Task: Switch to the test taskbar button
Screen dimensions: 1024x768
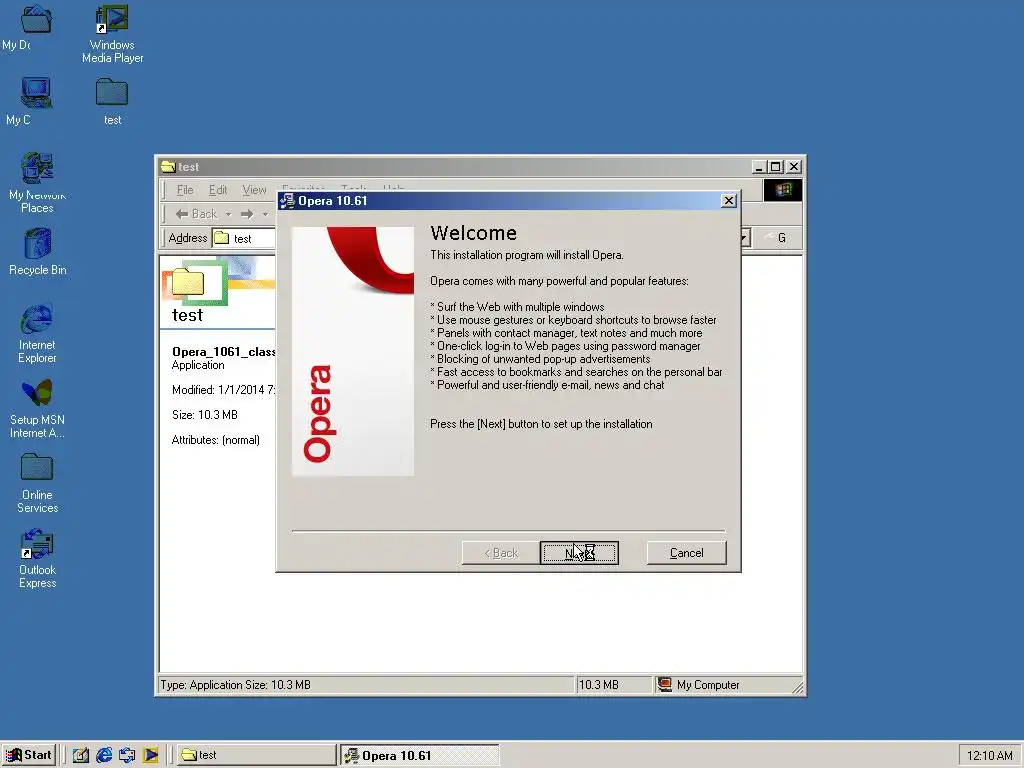Action: point(256,755)
